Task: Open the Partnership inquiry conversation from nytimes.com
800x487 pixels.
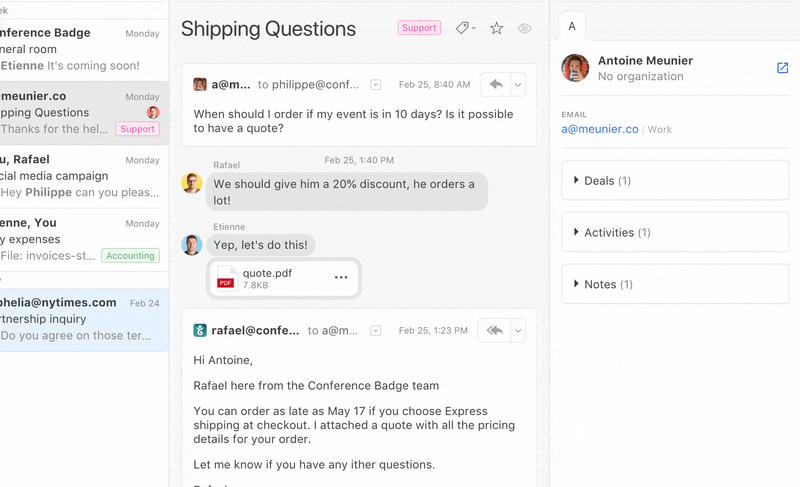Action: [84, 320]
